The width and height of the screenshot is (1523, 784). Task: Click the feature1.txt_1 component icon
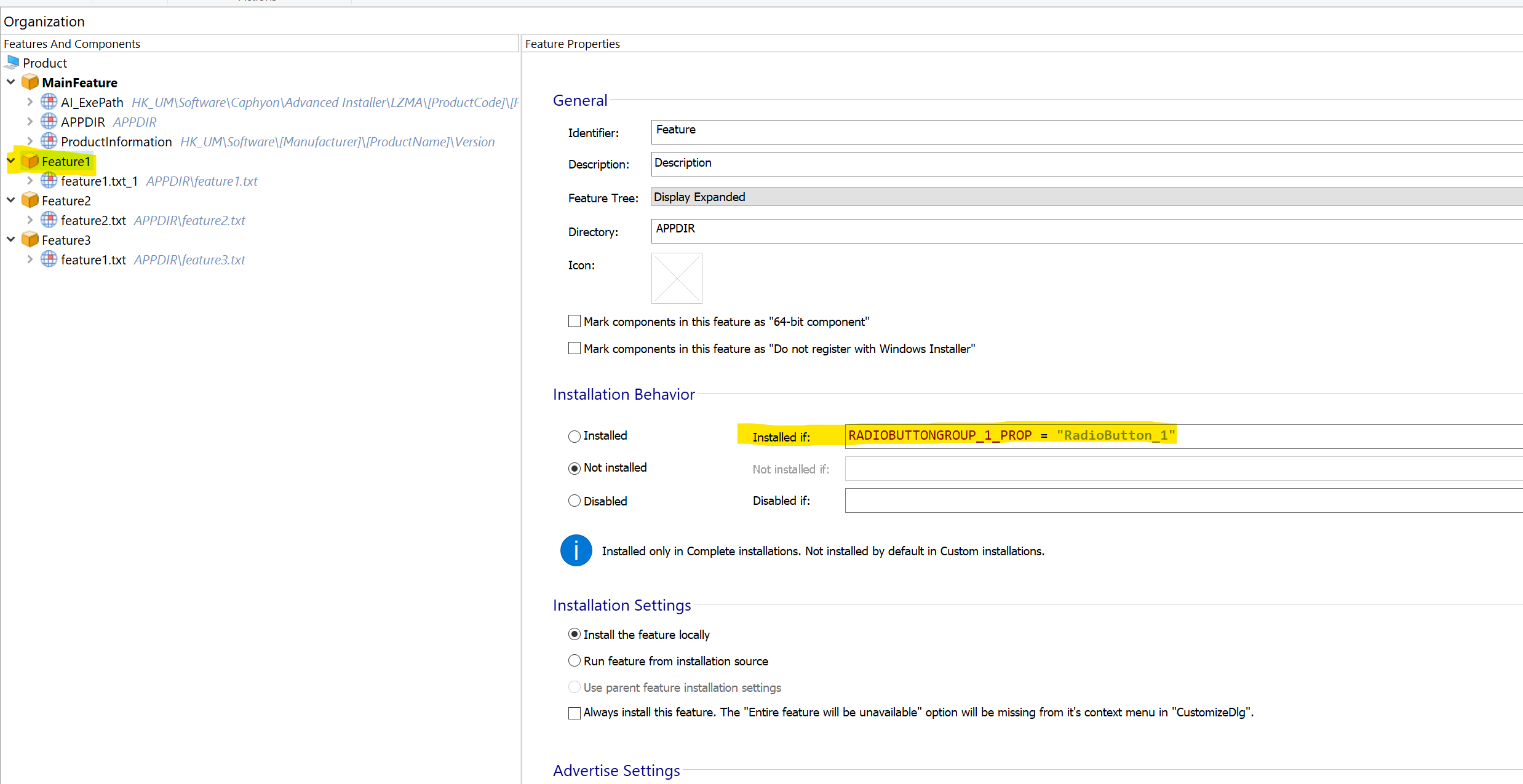tap(49, 180)
